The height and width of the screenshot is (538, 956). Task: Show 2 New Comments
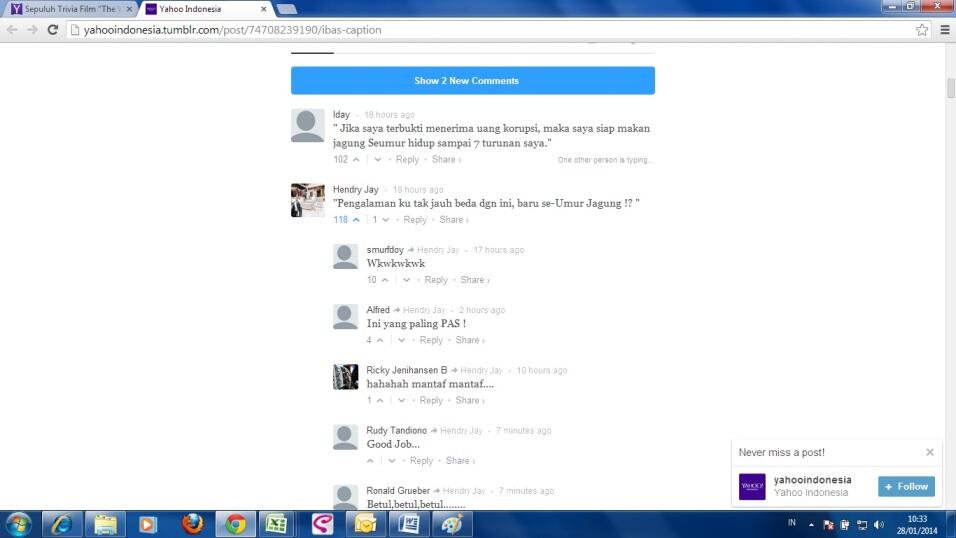pos(473,81)
